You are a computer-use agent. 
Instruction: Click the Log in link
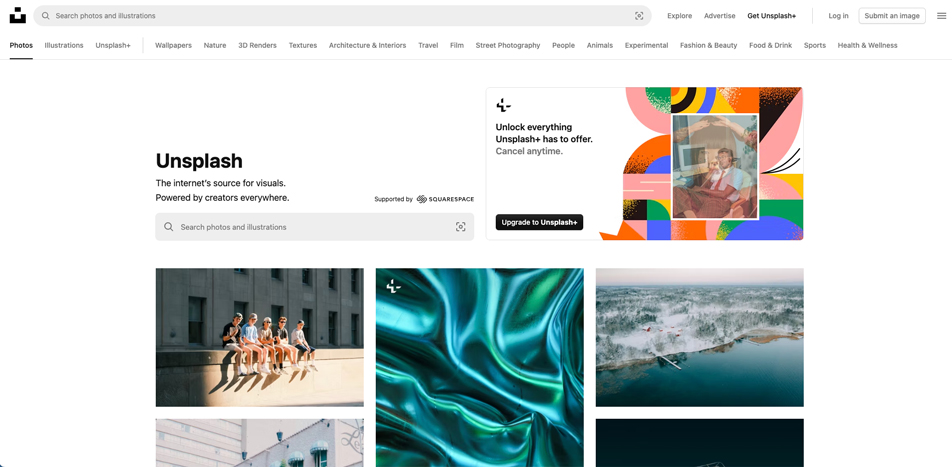pos(838,16)
